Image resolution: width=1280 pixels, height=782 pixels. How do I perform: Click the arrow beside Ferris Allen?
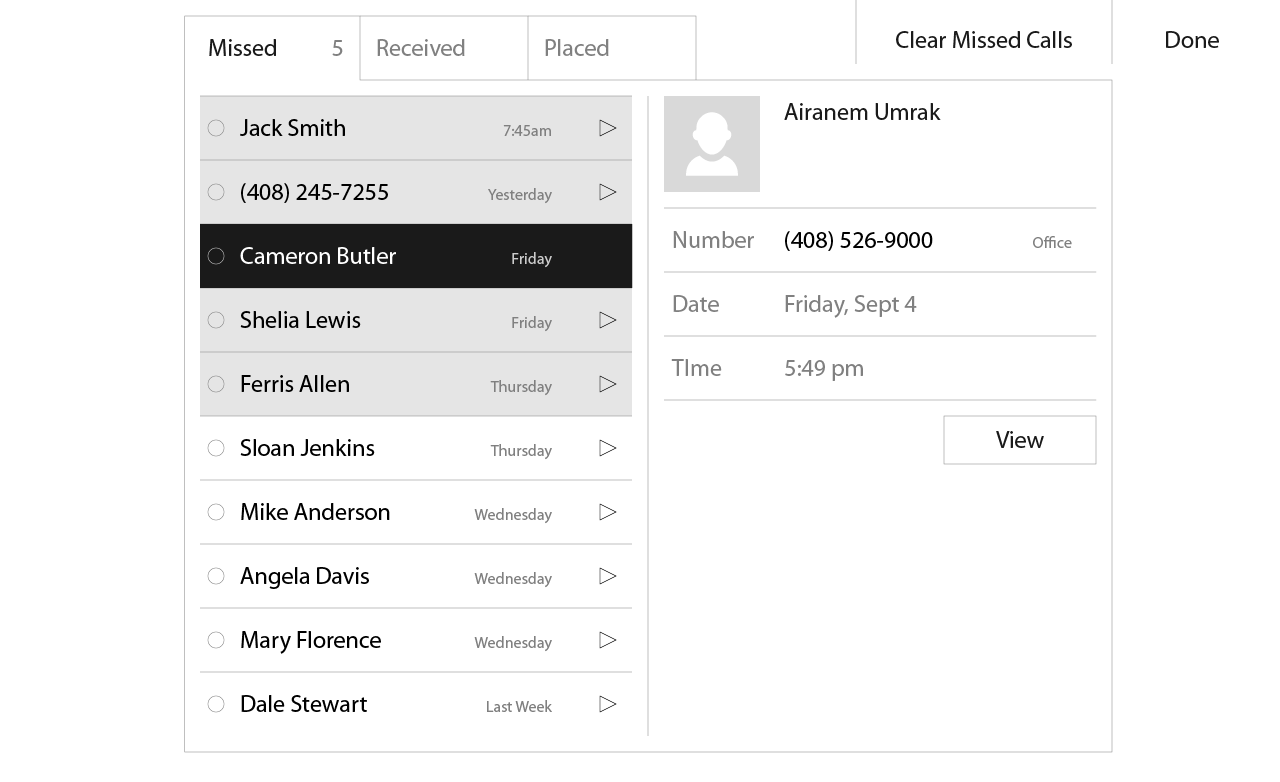pos(608,384)
